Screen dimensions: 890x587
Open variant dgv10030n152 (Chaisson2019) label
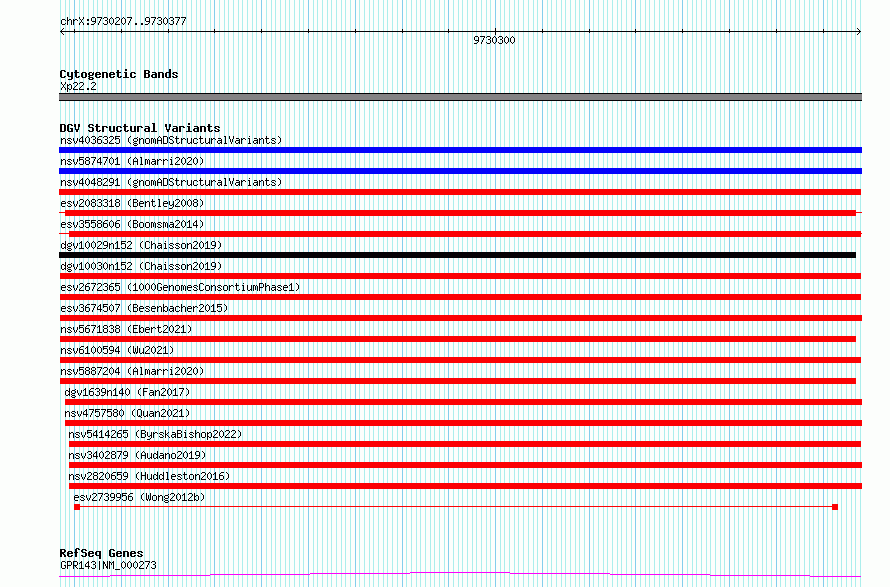[141, 266]
